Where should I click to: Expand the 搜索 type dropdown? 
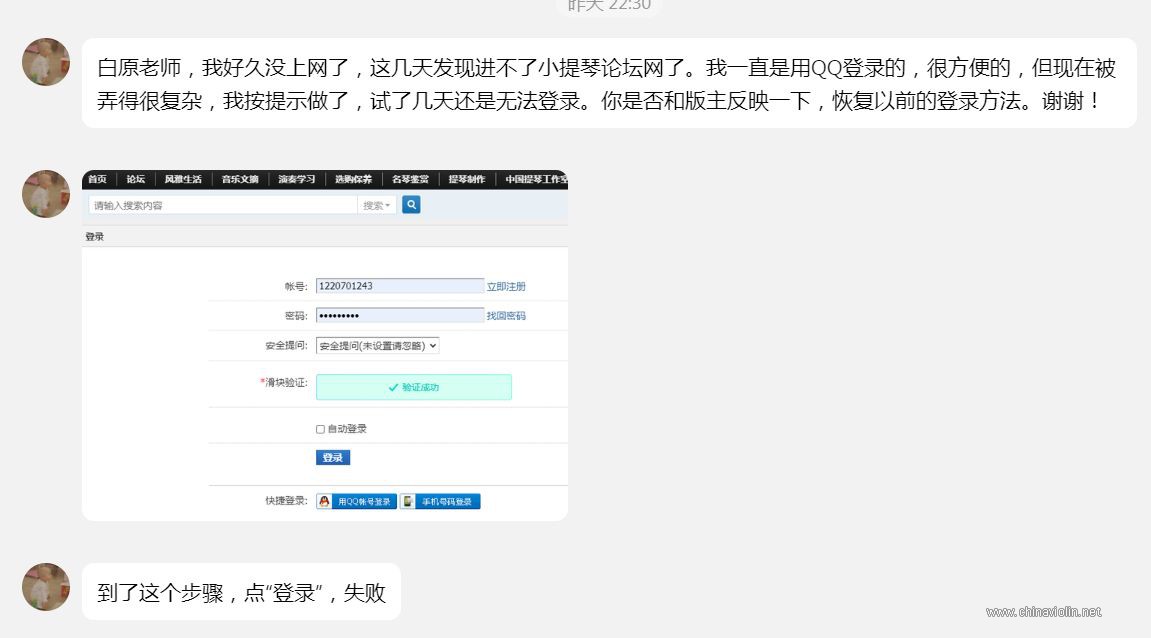377,206
